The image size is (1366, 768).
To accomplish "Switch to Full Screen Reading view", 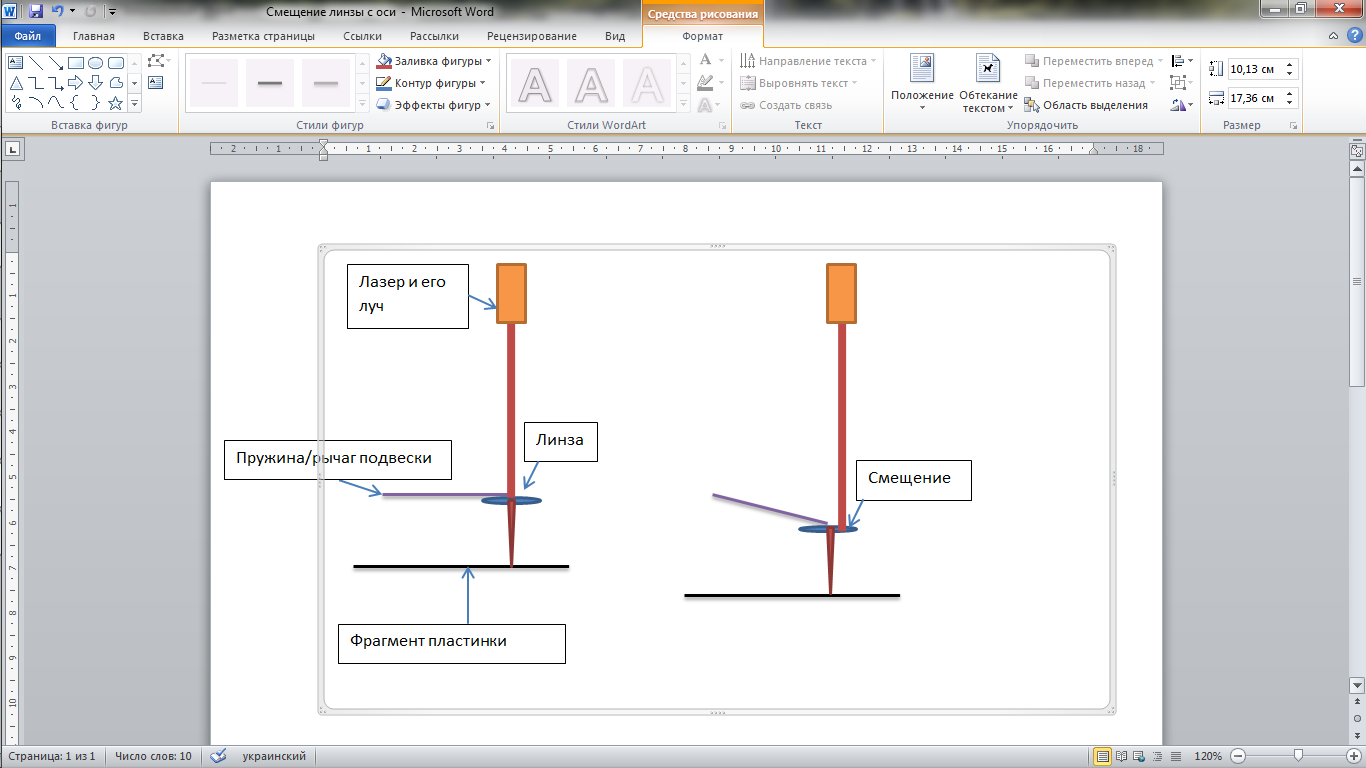I will [x=1122, y=757].
